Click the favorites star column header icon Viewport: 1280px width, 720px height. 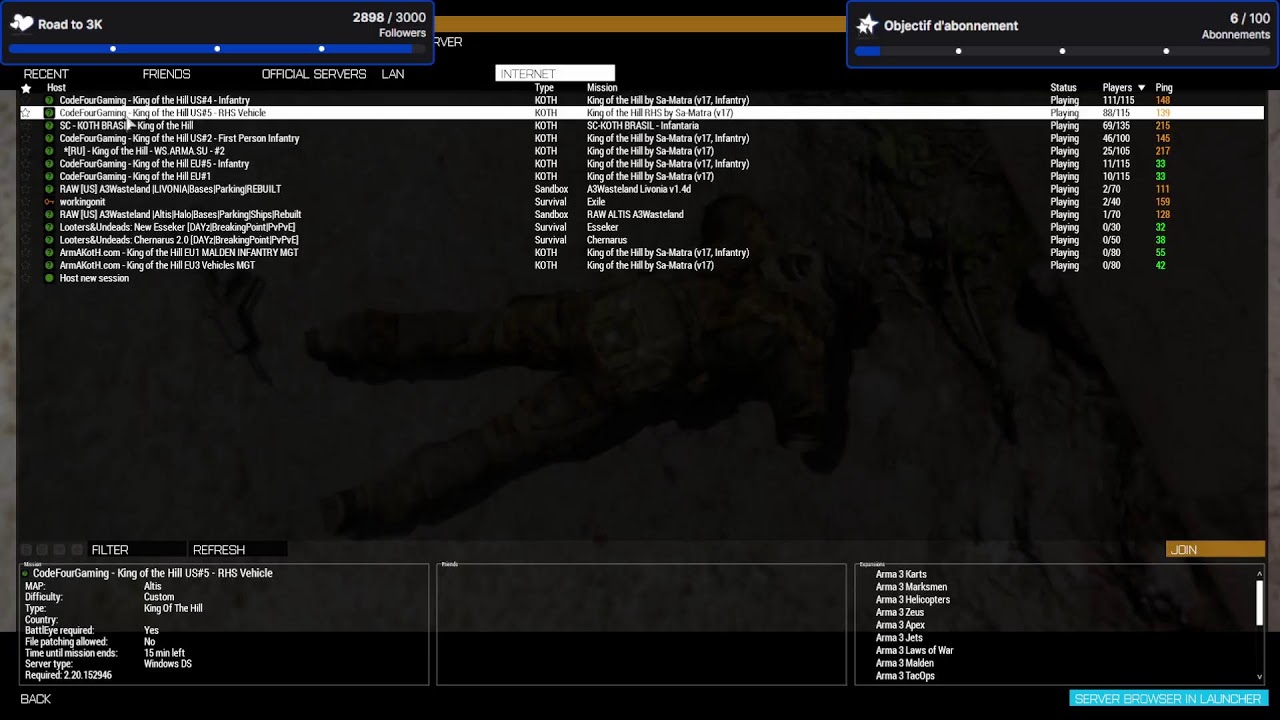pyautogui.click(x=26, y=88)
